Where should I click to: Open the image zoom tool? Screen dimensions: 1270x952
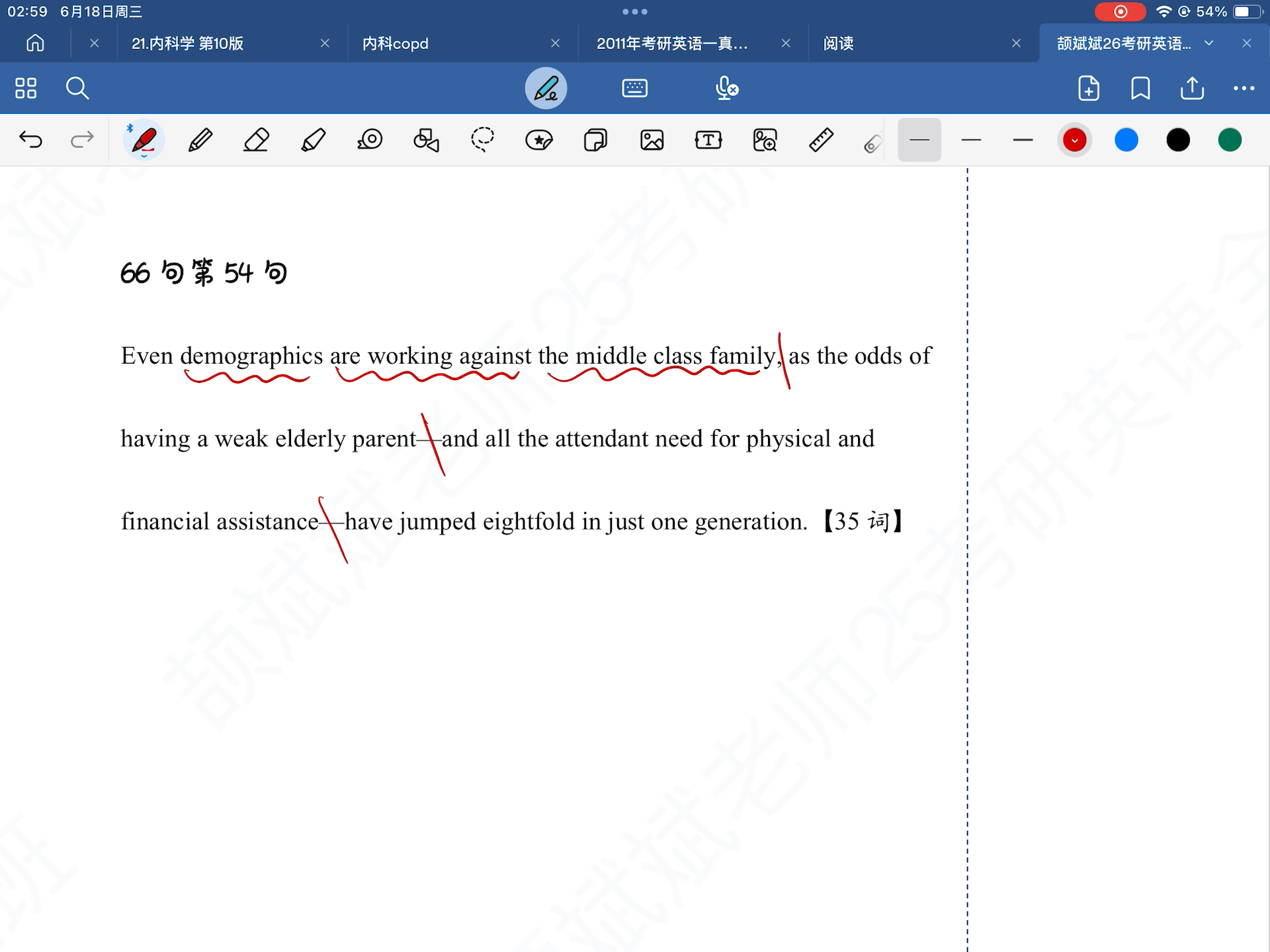pos(765,140)
